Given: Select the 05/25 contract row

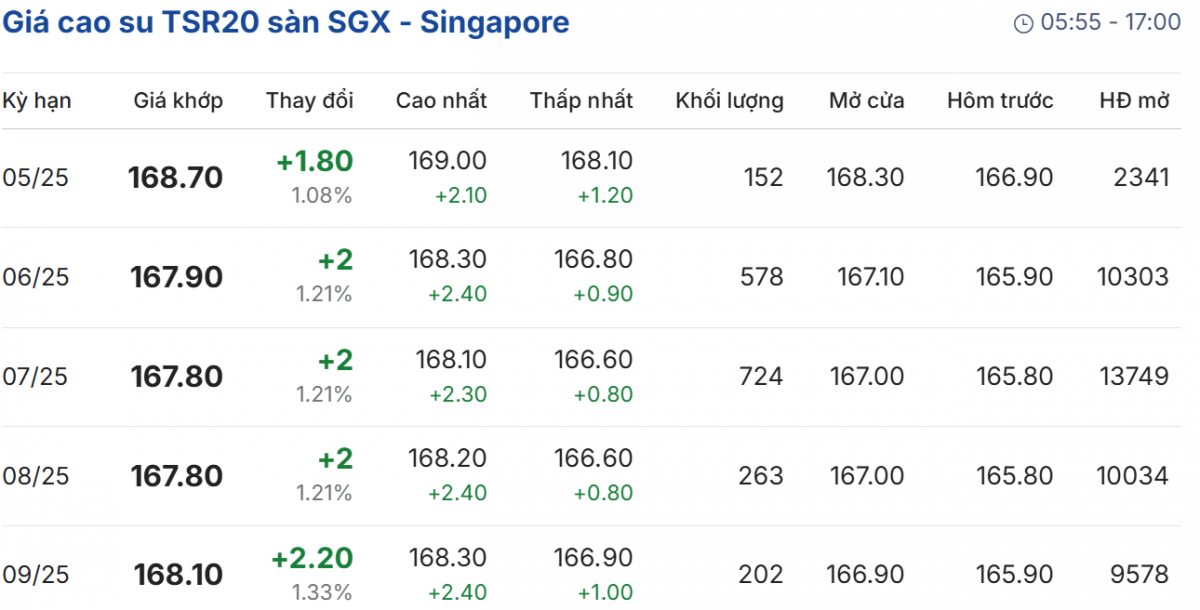Looking at the screenshot, I should pyautogui.click(x=35, y=178).
